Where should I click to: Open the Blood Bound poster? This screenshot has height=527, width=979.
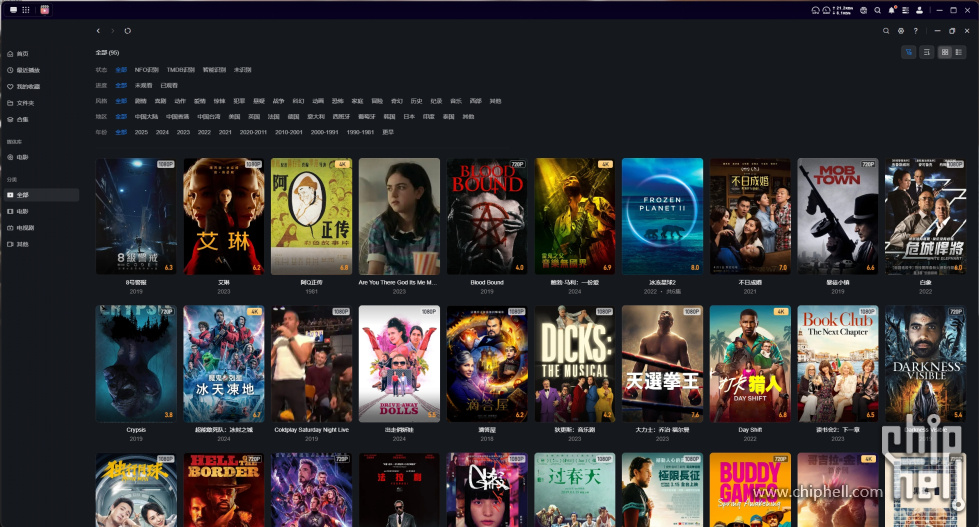[x=487, y=216]
